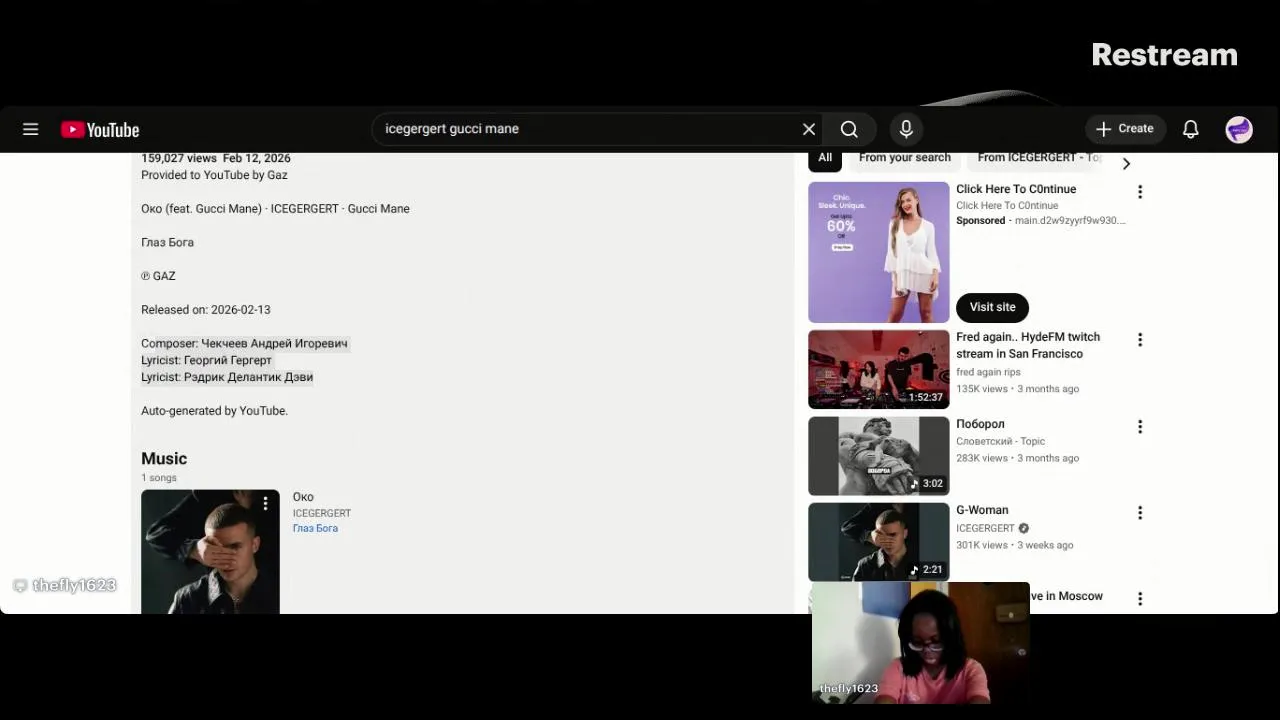Open the account avatar menu
Viewport: 1280px width, 720px height.
(x=1239, y=129)
